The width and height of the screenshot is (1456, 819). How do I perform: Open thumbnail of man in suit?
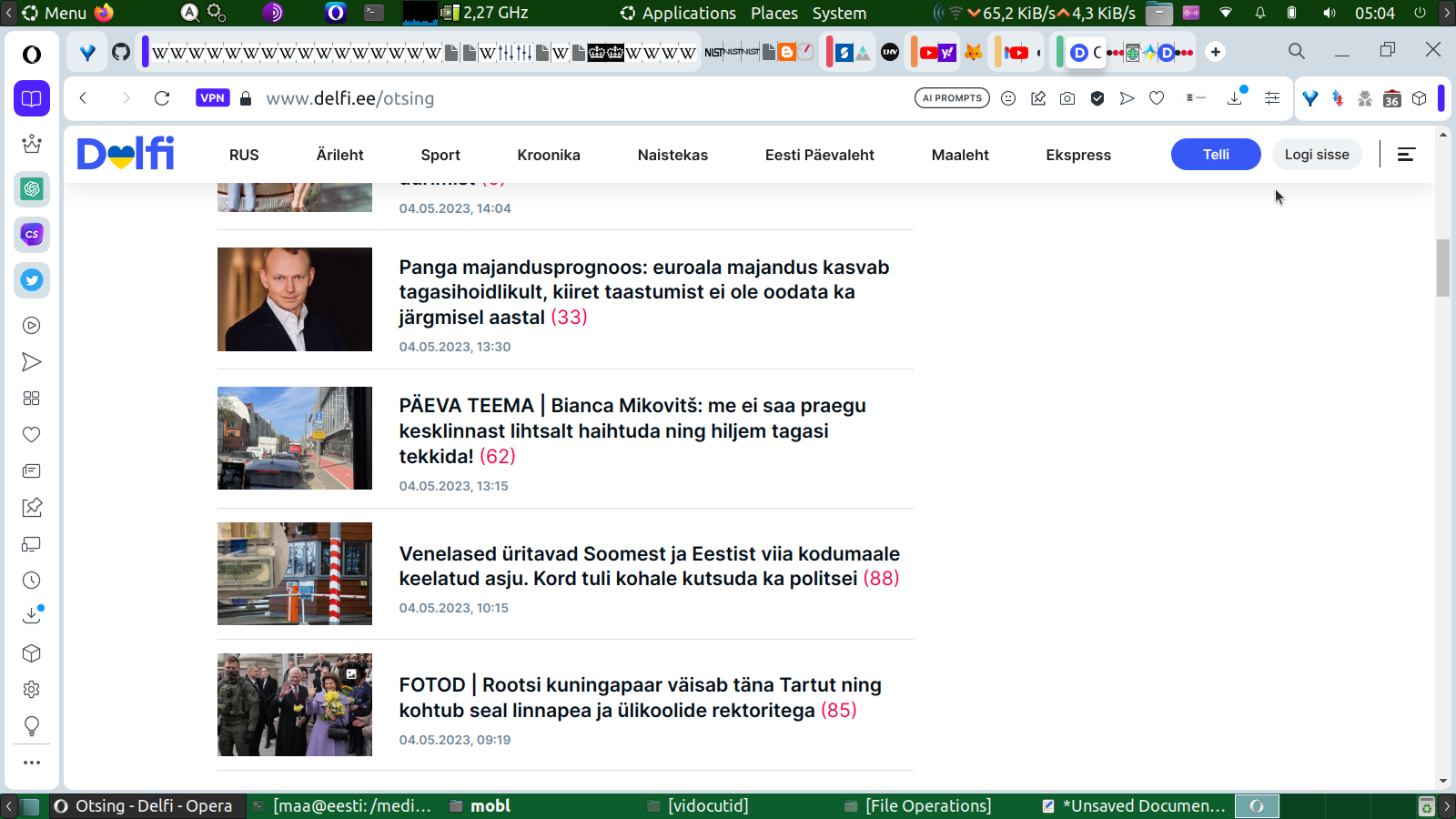point(295,299)
